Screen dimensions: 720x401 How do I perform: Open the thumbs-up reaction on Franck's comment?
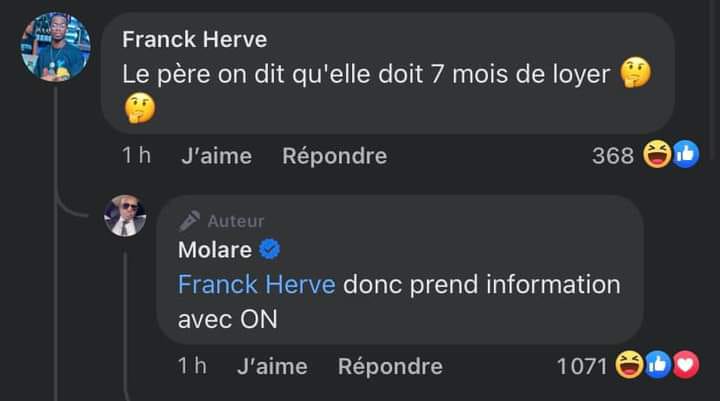click(686, 154)
